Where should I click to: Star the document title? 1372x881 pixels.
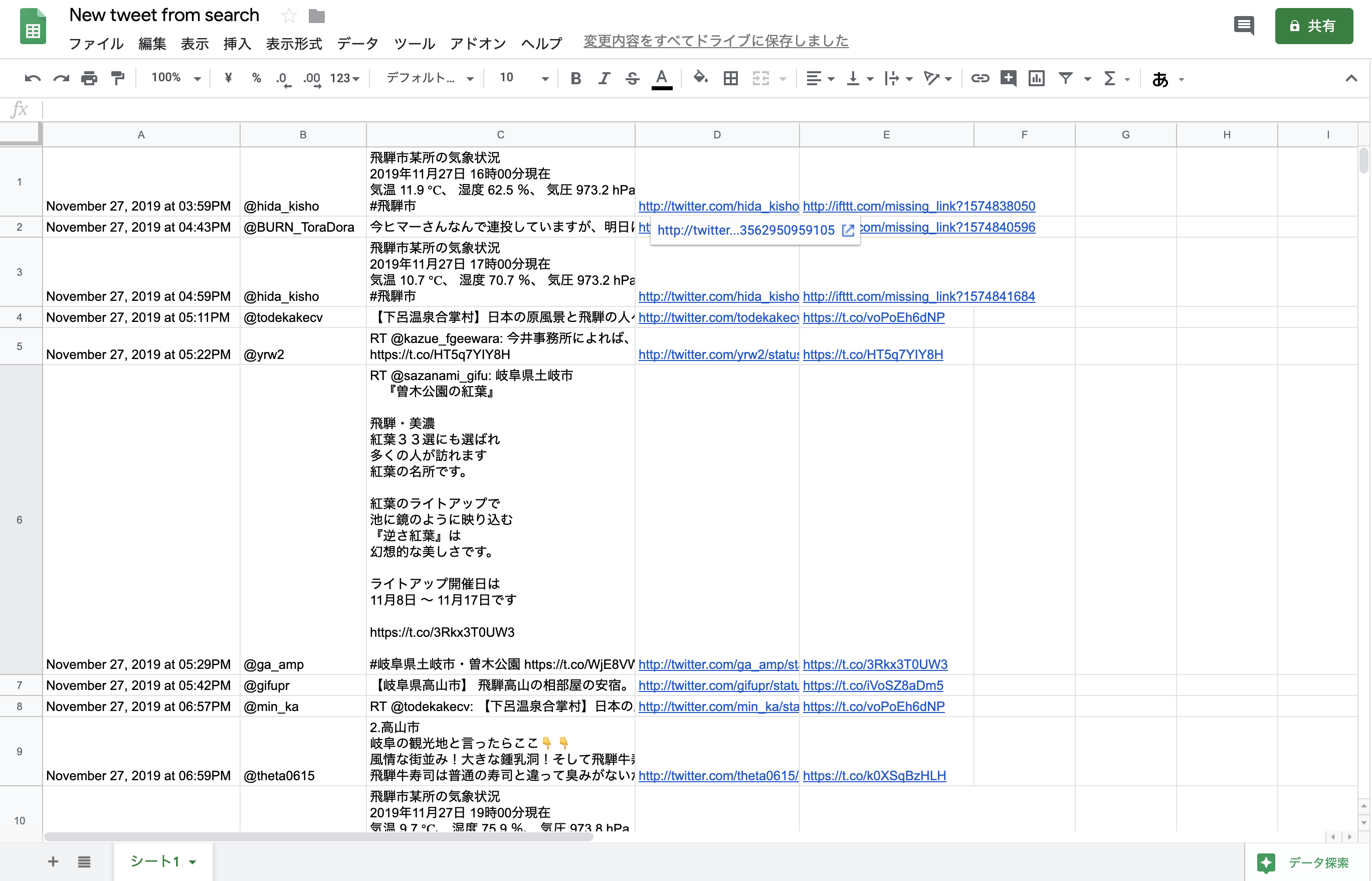[289, 16]
